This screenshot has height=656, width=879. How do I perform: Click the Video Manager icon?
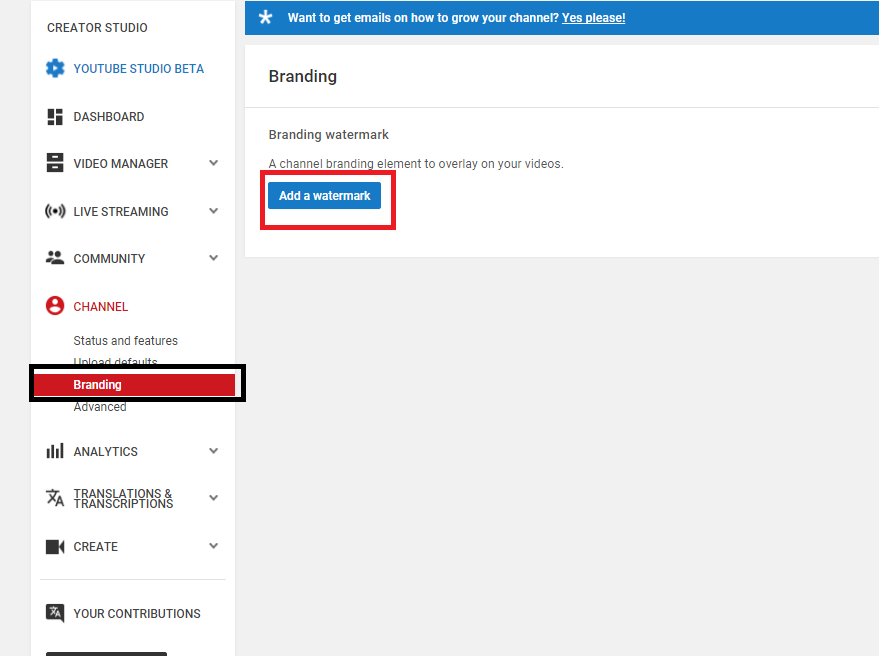click(x=55, y=163)
